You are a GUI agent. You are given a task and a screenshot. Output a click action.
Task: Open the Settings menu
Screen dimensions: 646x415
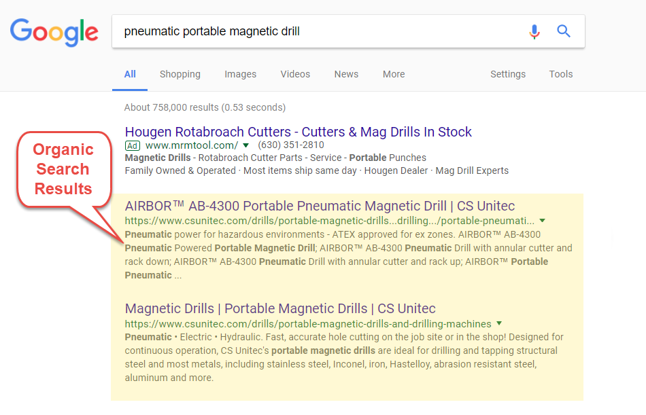(508, 74)
